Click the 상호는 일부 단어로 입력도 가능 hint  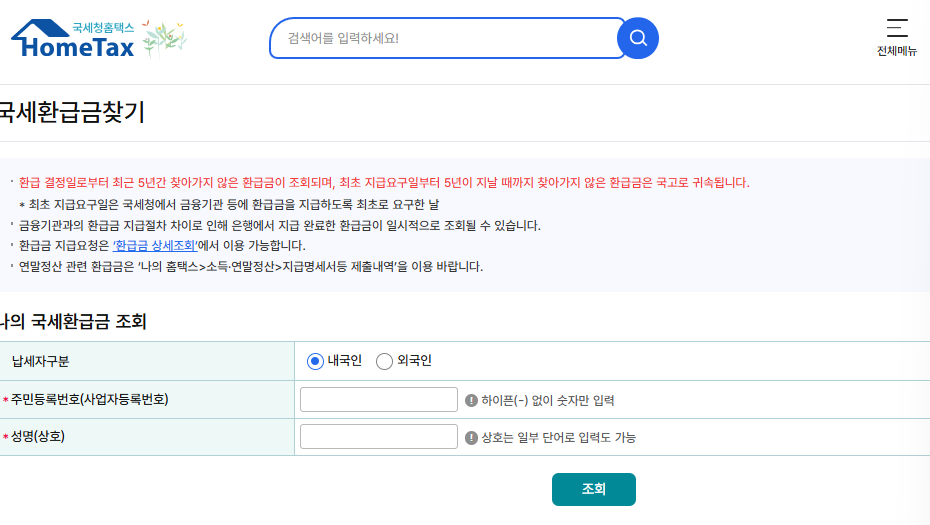pyautogui.click(x=559, y=438)
